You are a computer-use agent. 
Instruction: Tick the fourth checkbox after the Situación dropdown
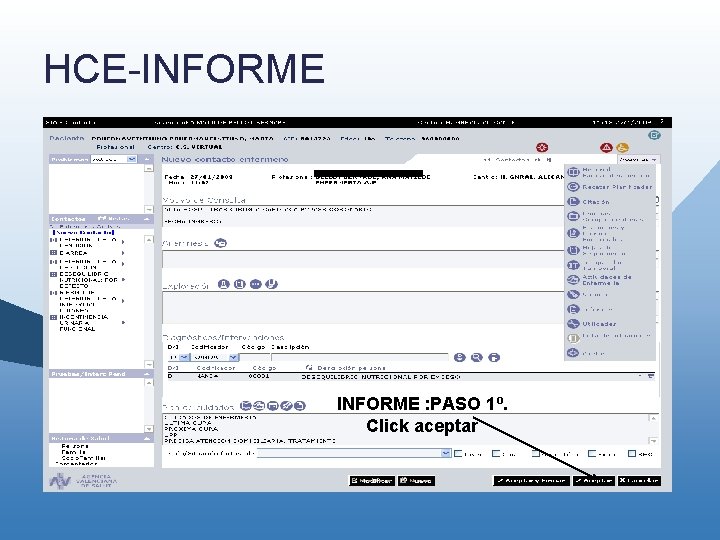point(592,454)
